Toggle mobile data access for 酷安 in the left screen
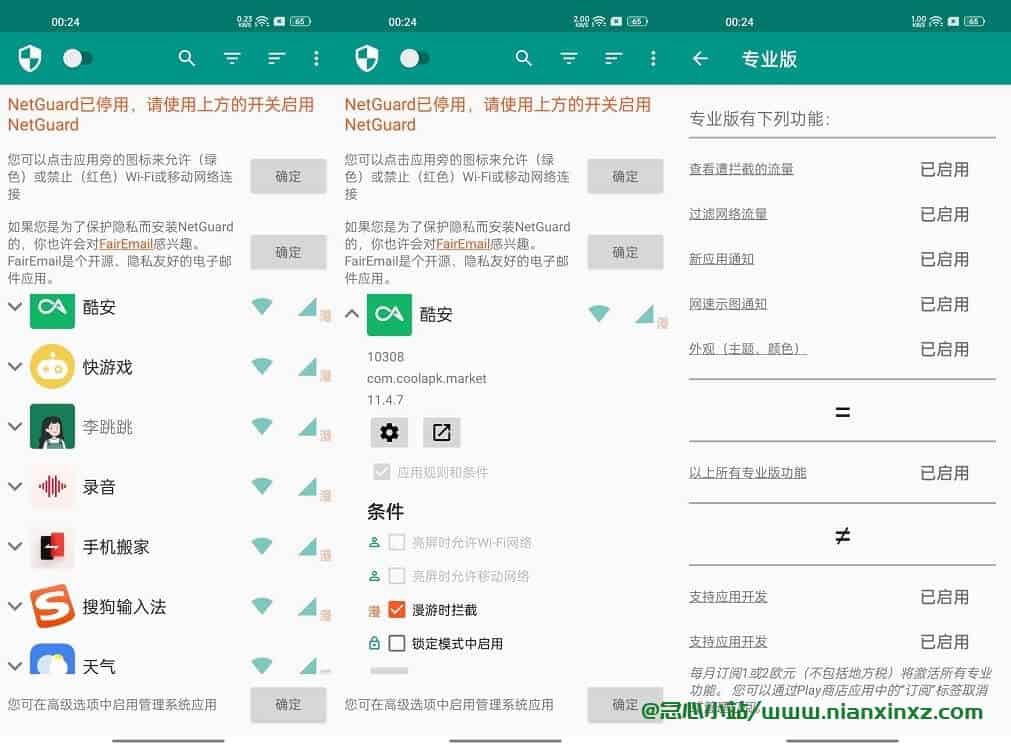 pos(308,307)
